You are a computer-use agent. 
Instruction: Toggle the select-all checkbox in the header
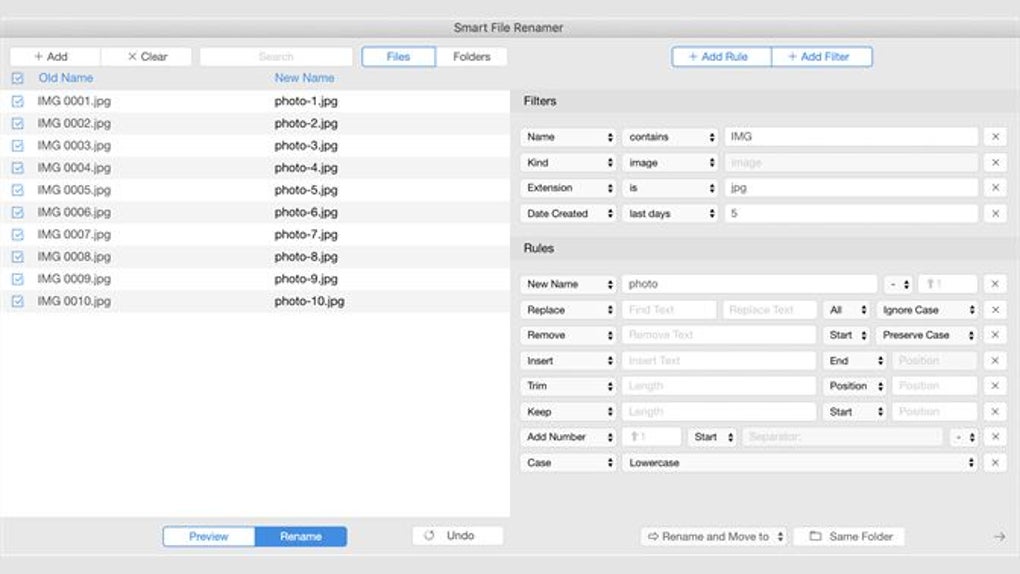click(x=17, y=78)
